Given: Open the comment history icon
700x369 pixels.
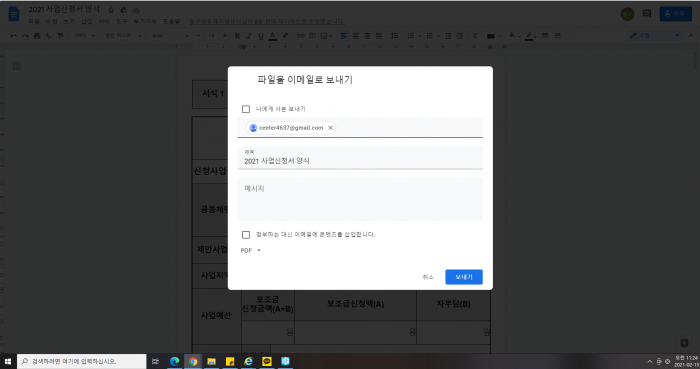Looking at the screenshot, I should coord(646,14).
